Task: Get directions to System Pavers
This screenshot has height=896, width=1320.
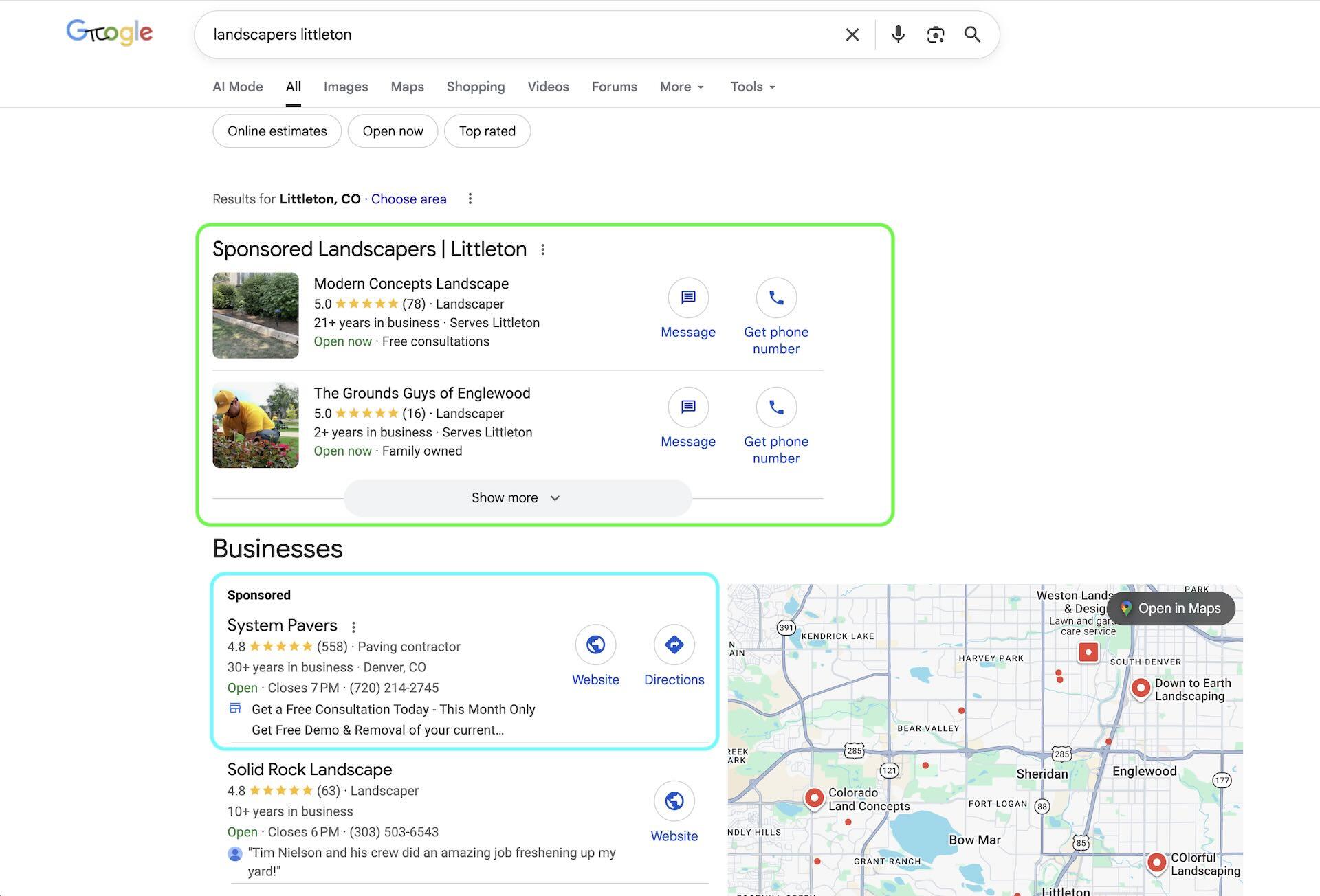Action: point(673,645)
